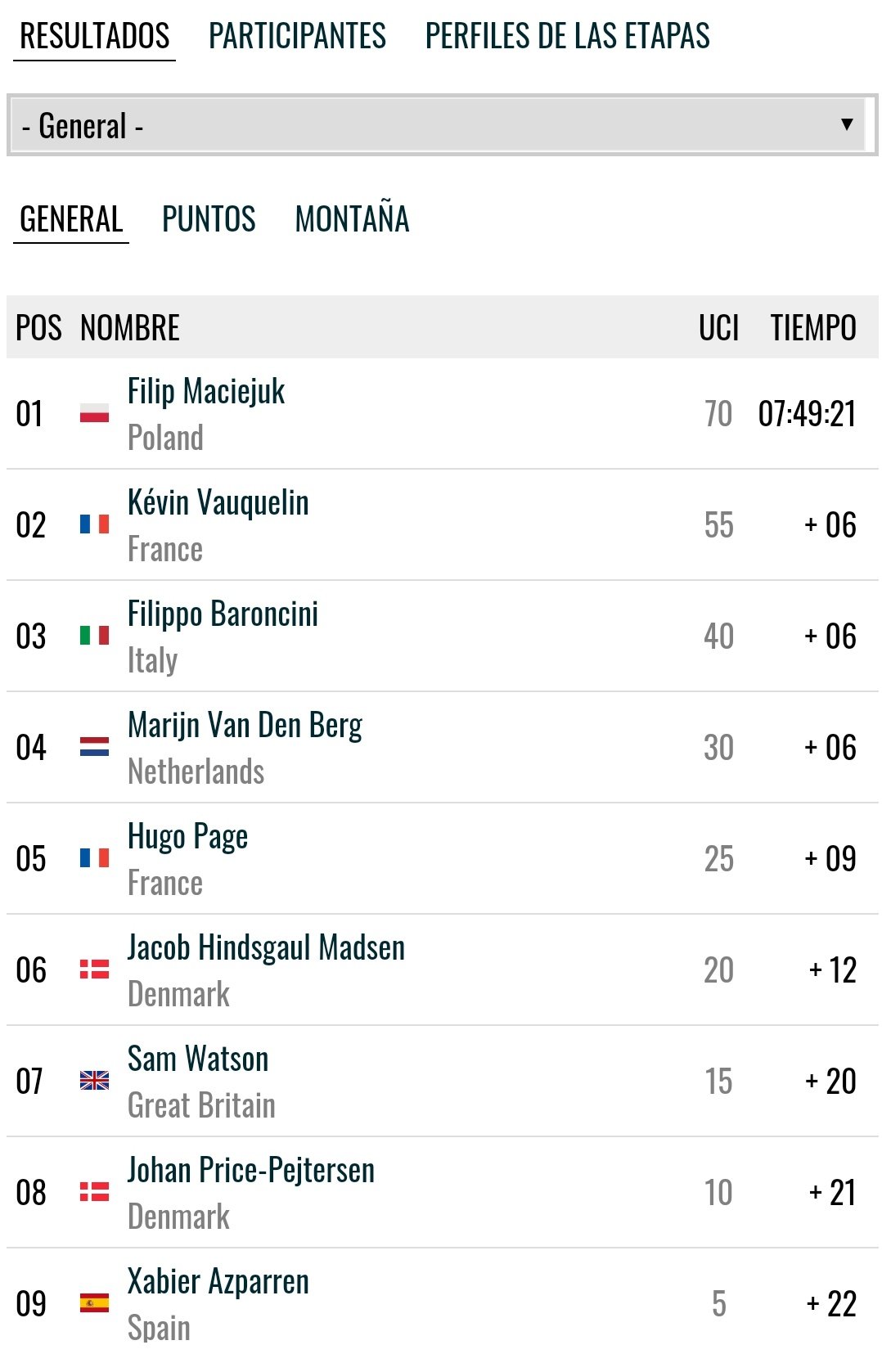Click Great Britain flag beside Sam Watson
The height and width of the screenshot is (1372, 882).
tap(94, 1081)
